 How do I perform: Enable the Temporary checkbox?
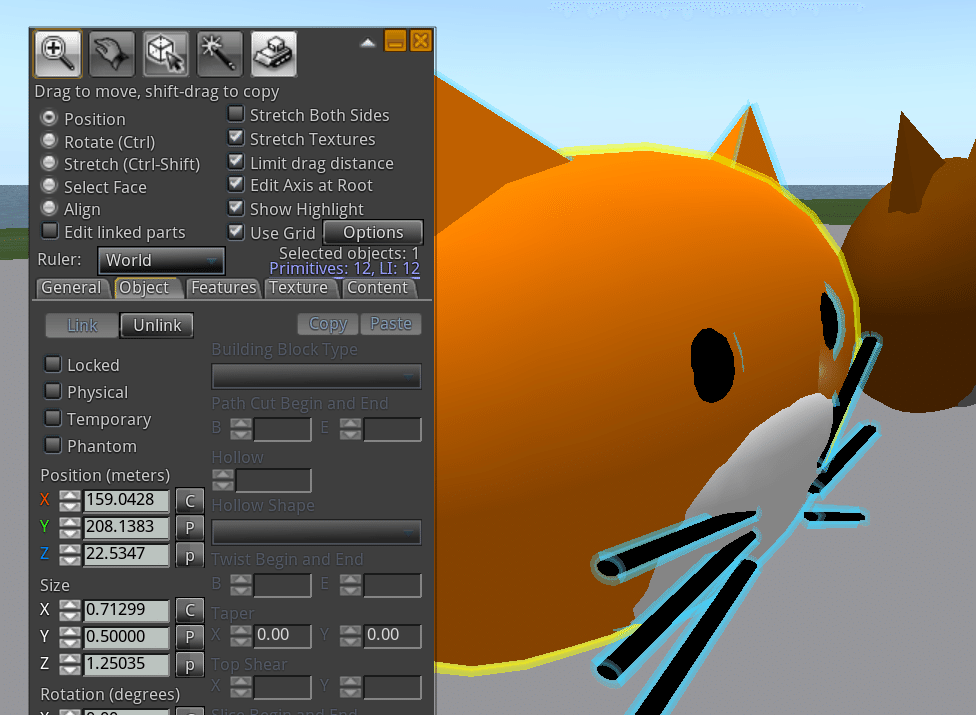[53, 418]
